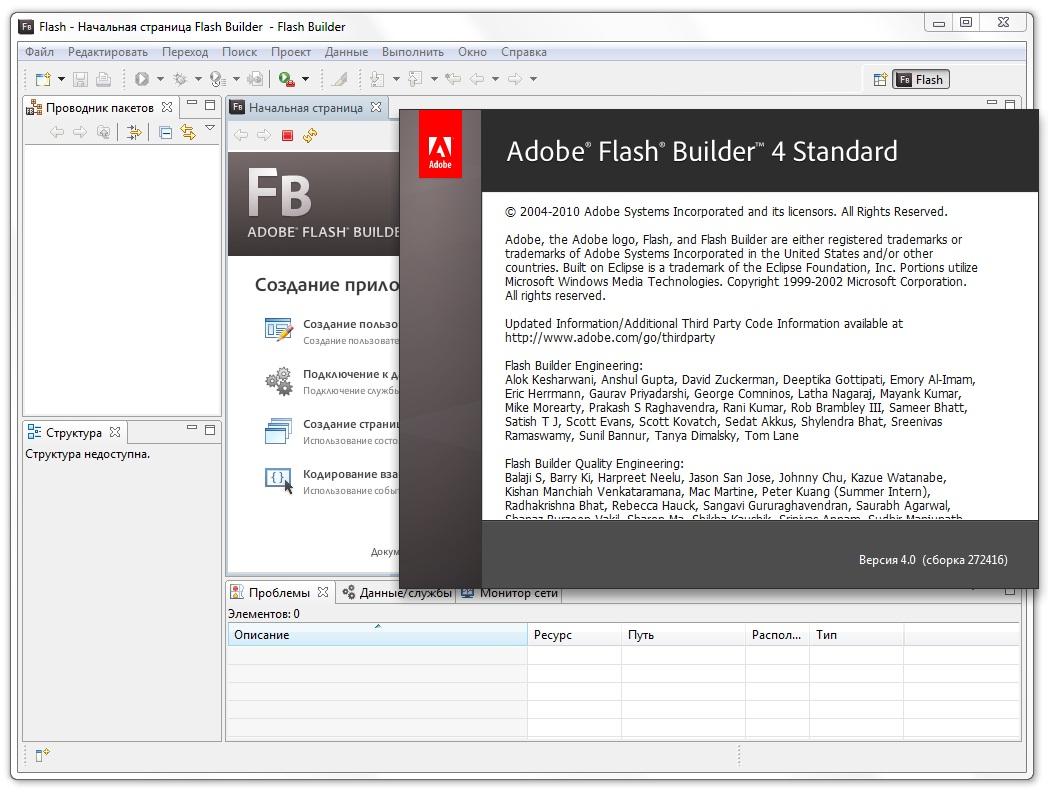The height and width of the screenshot is (794, 1053).
Task: Open the Package Explorer view menu triangle
Action: click(x=210, y=128)
